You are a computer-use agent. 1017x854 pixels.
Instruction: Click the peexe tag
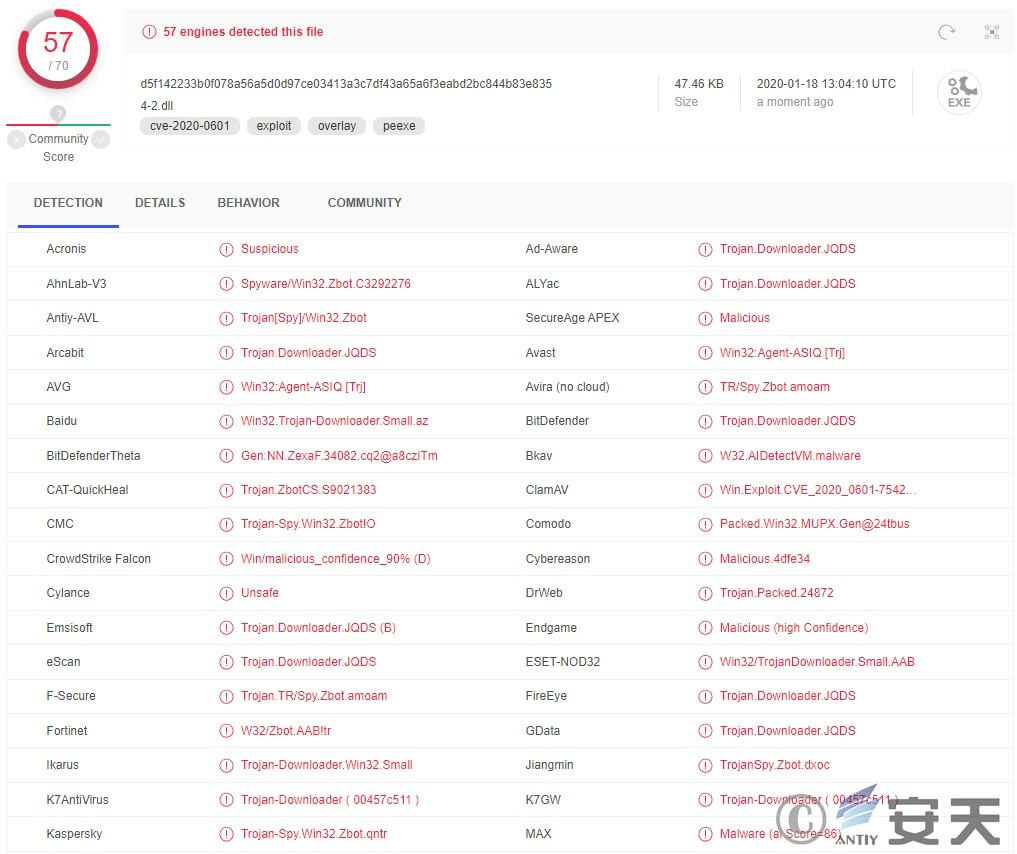coord(399,126)
